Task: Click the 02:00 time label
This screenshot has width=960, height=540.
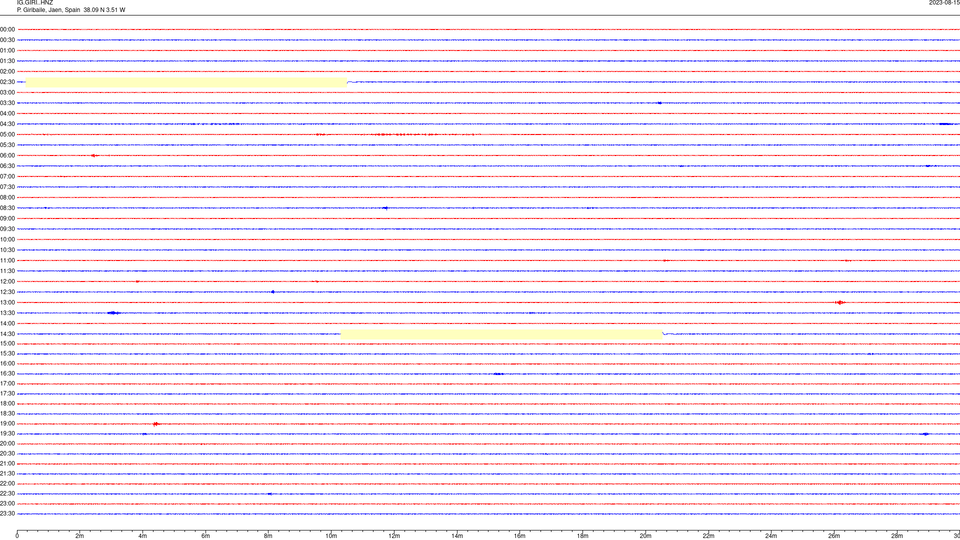Action: [8, 72]
